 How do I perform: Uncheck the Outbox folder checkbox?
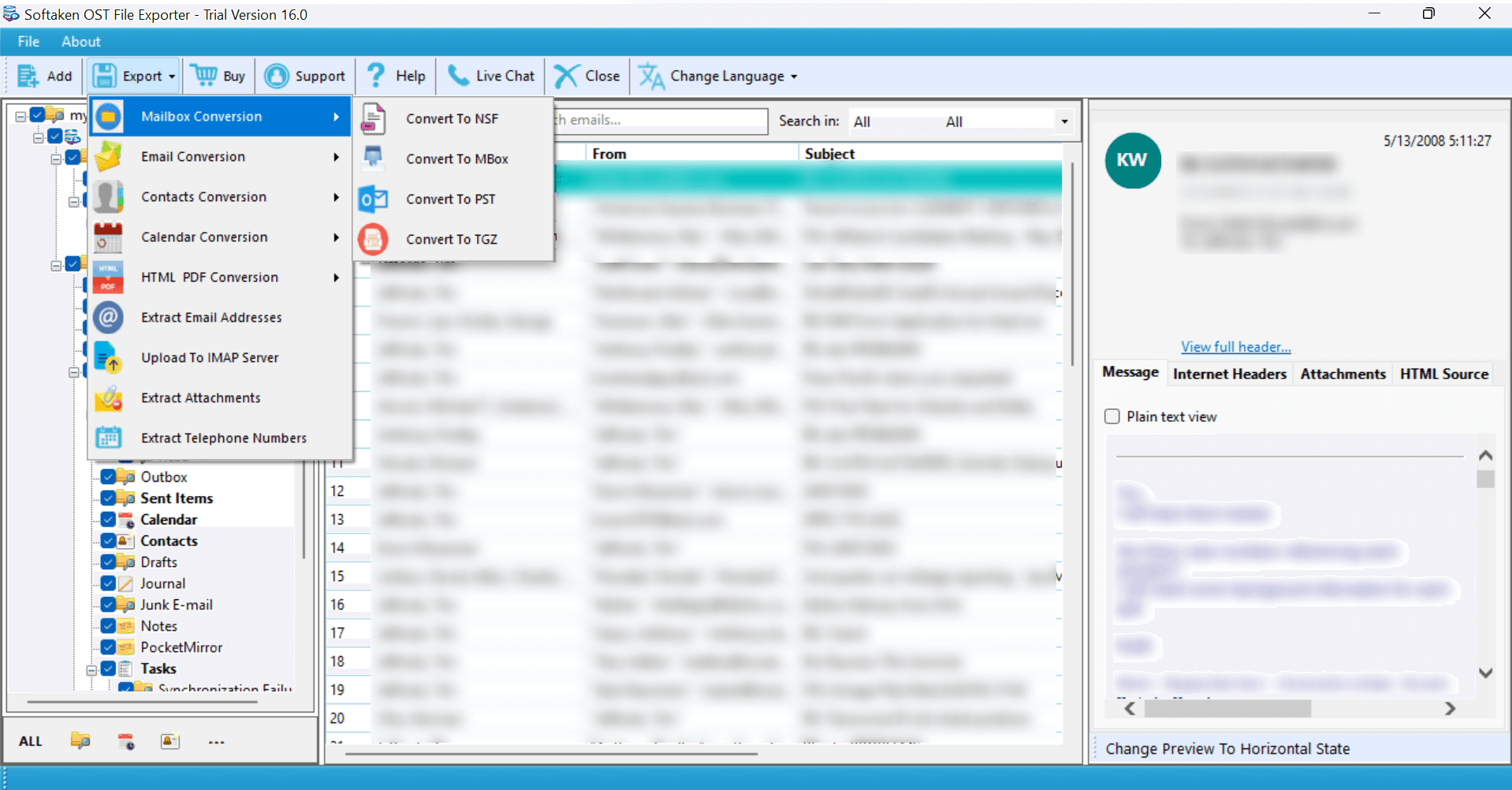pos(109,477)
